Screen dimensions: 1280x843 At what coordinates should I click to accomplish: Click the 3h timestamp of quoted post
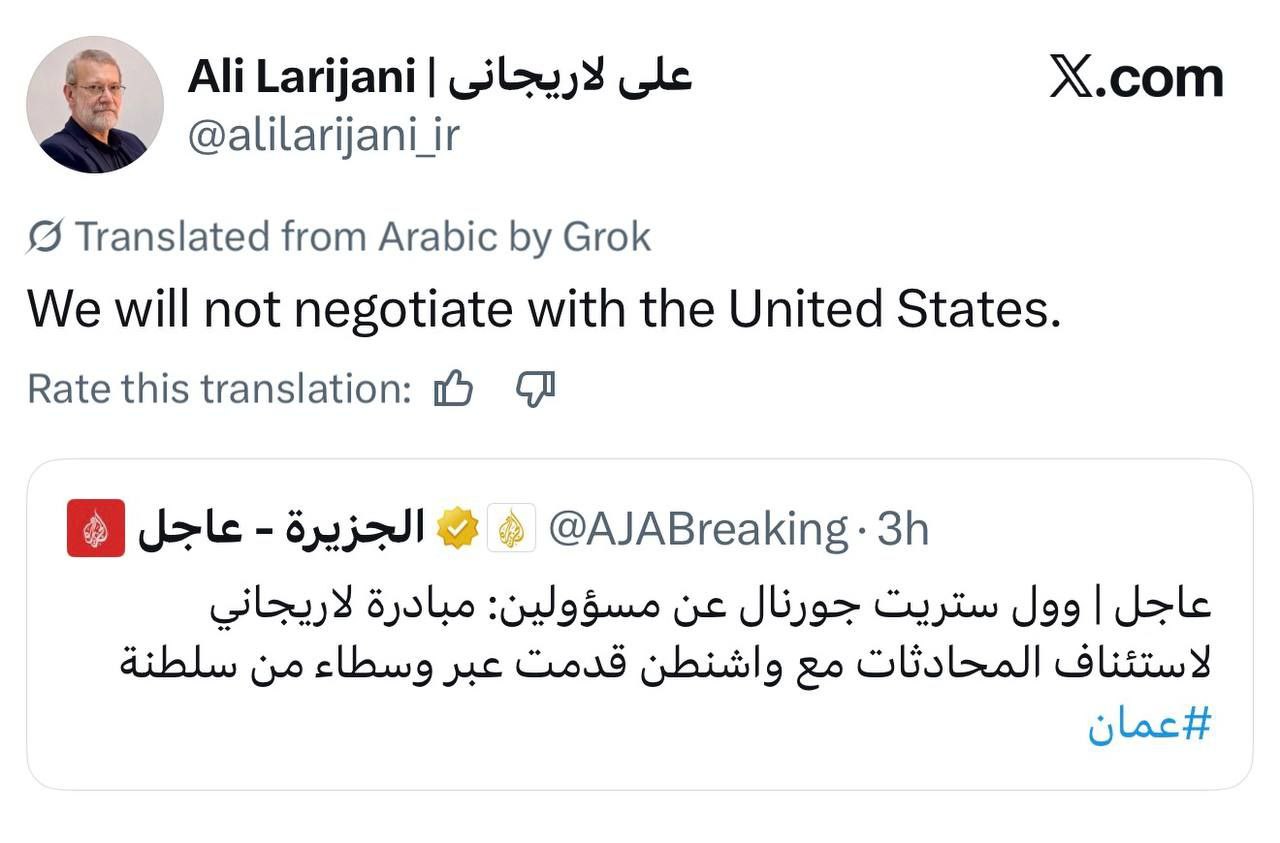pos(903,529)
